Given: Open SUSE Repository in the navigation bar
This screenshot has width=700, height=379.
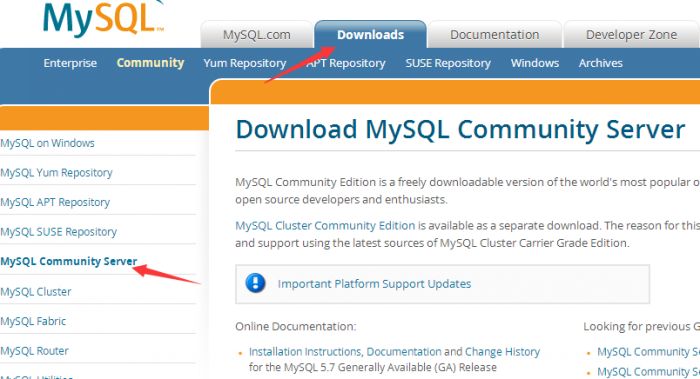Looking at the screenshot, I should coord(448,63).
